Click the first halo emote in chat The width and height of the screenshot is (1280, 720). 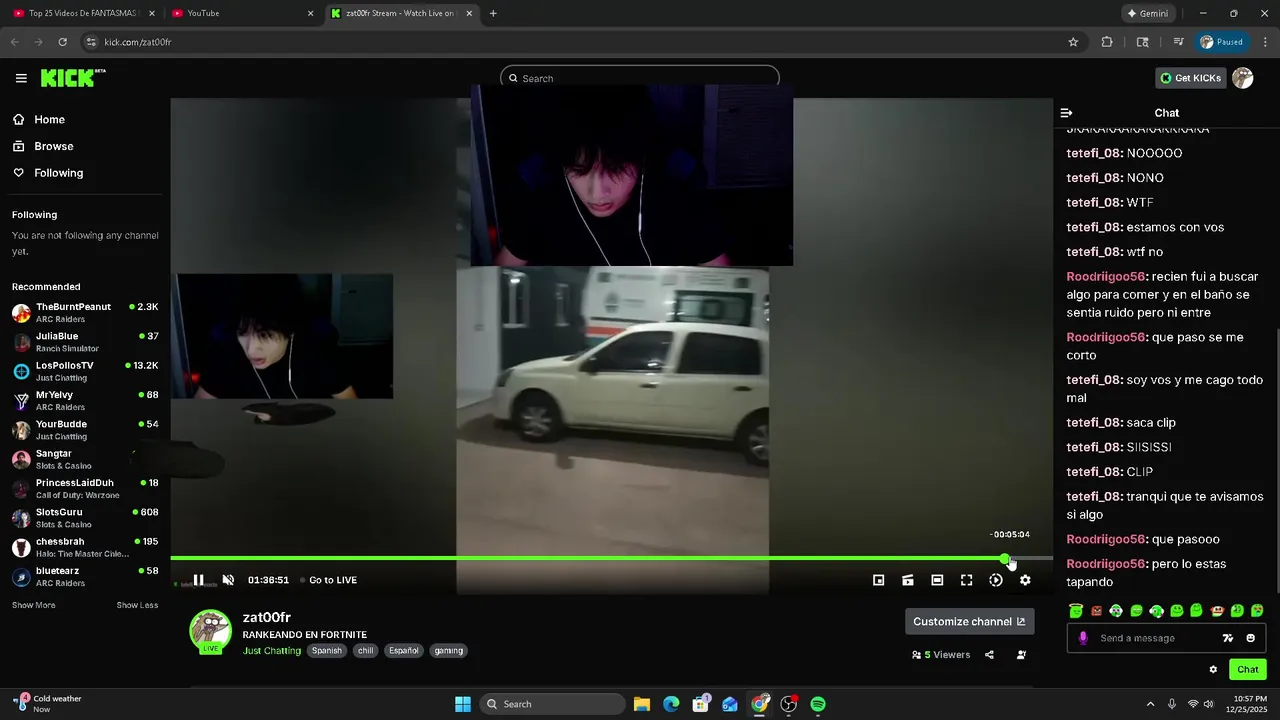[1076, 611]
